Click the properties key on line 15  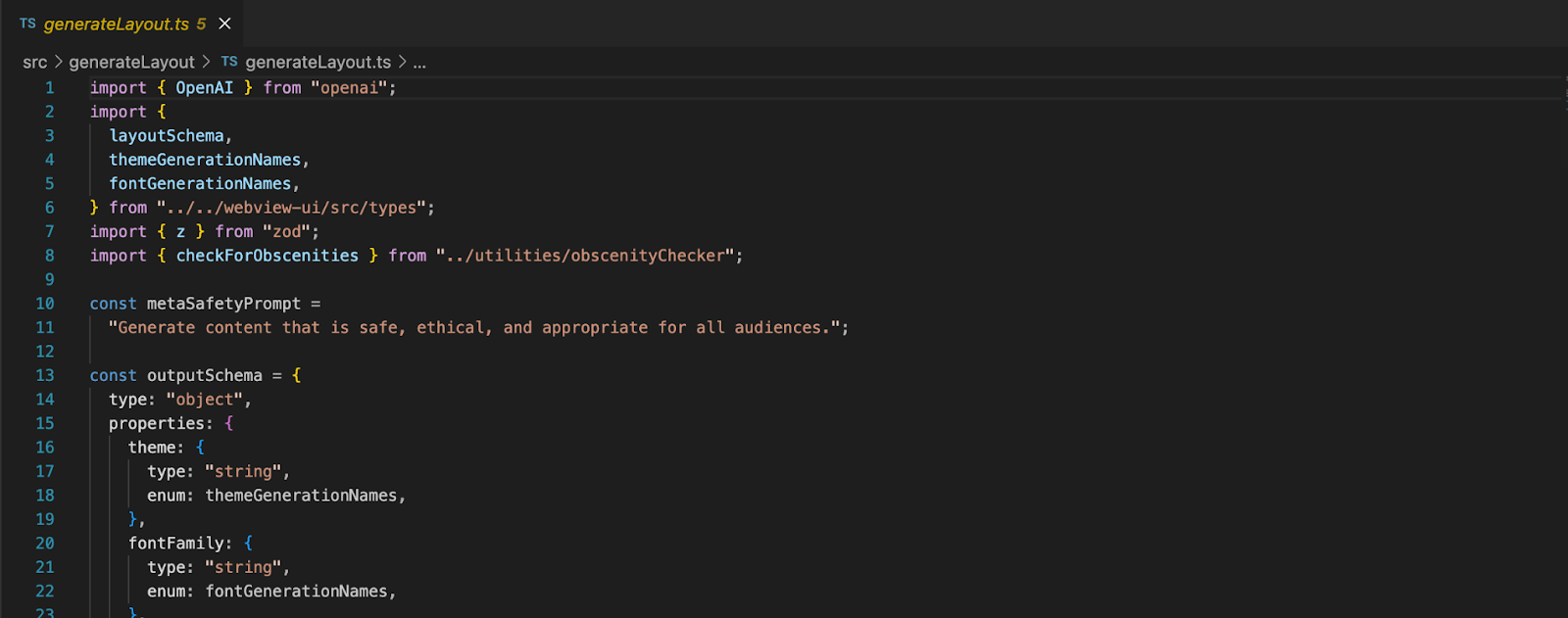[157, 424]
